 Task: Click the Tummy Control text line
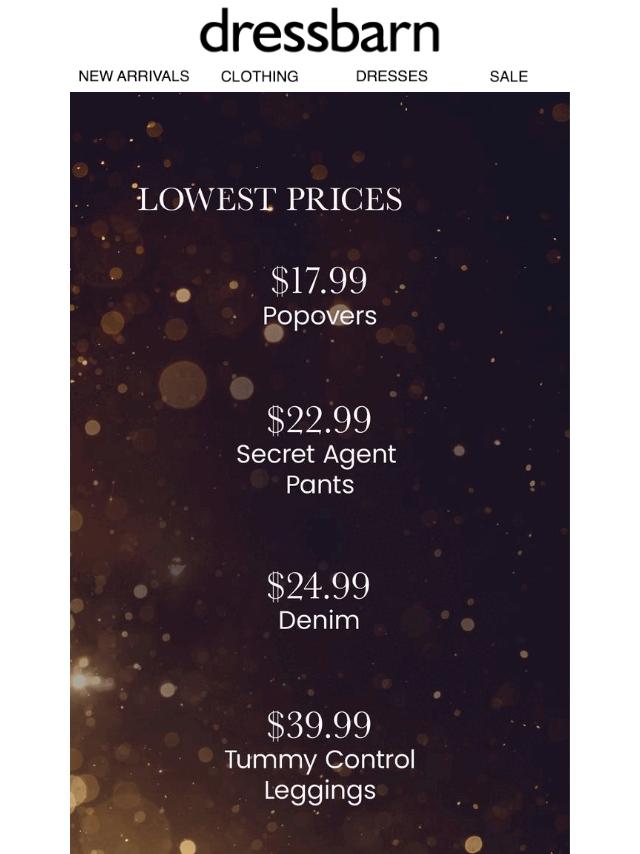point(320,759)
